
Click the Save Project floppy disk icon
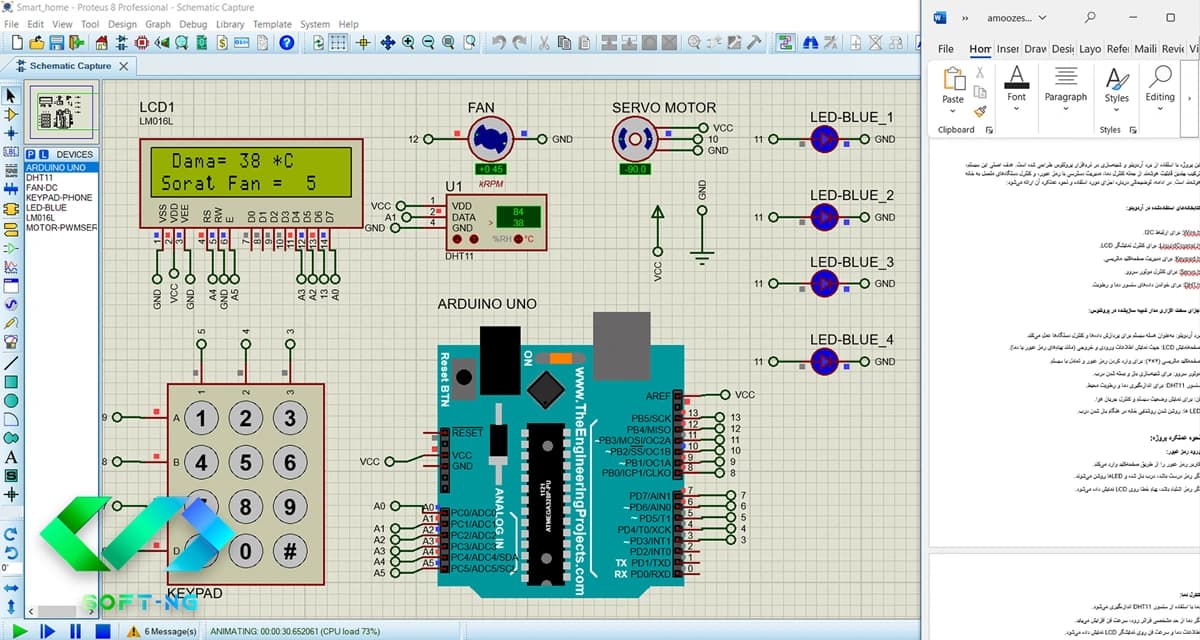point(57,43)
